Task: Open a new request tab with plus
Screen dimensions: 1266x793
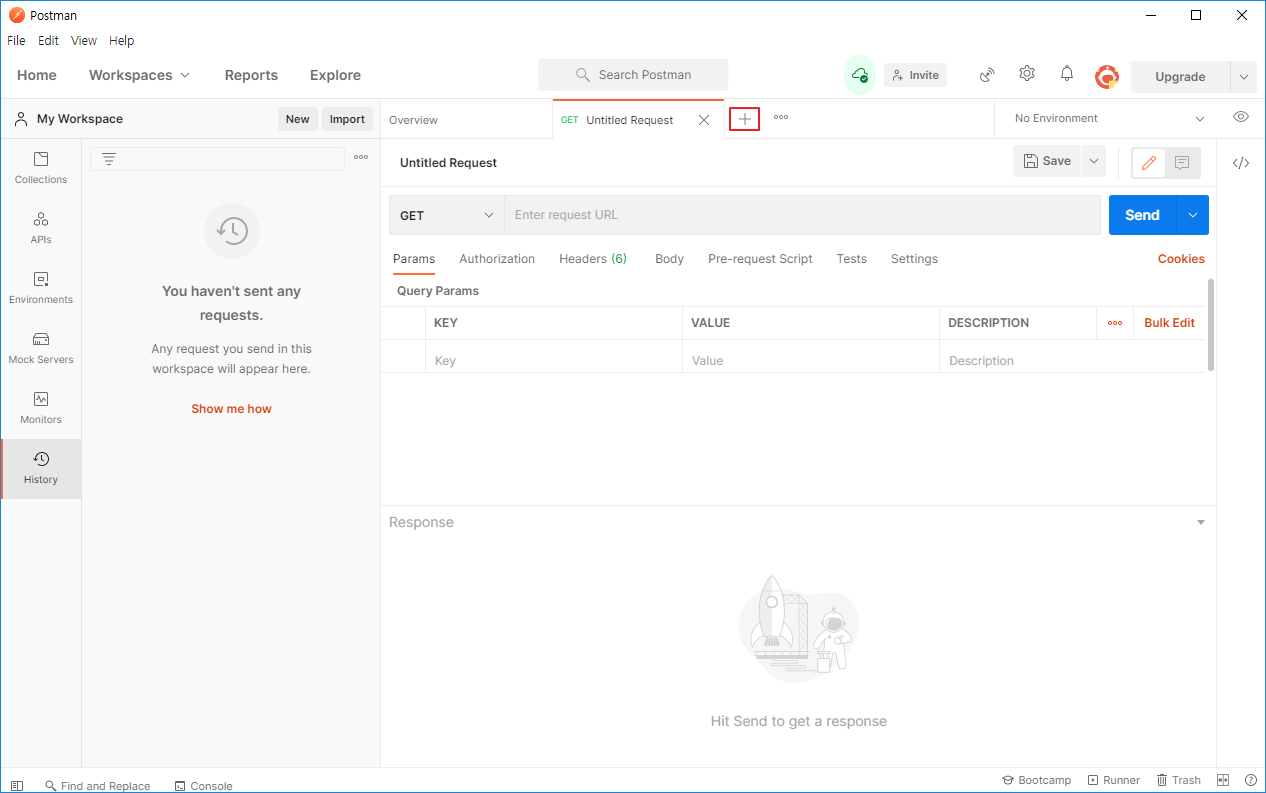Action: coord(744,119)
